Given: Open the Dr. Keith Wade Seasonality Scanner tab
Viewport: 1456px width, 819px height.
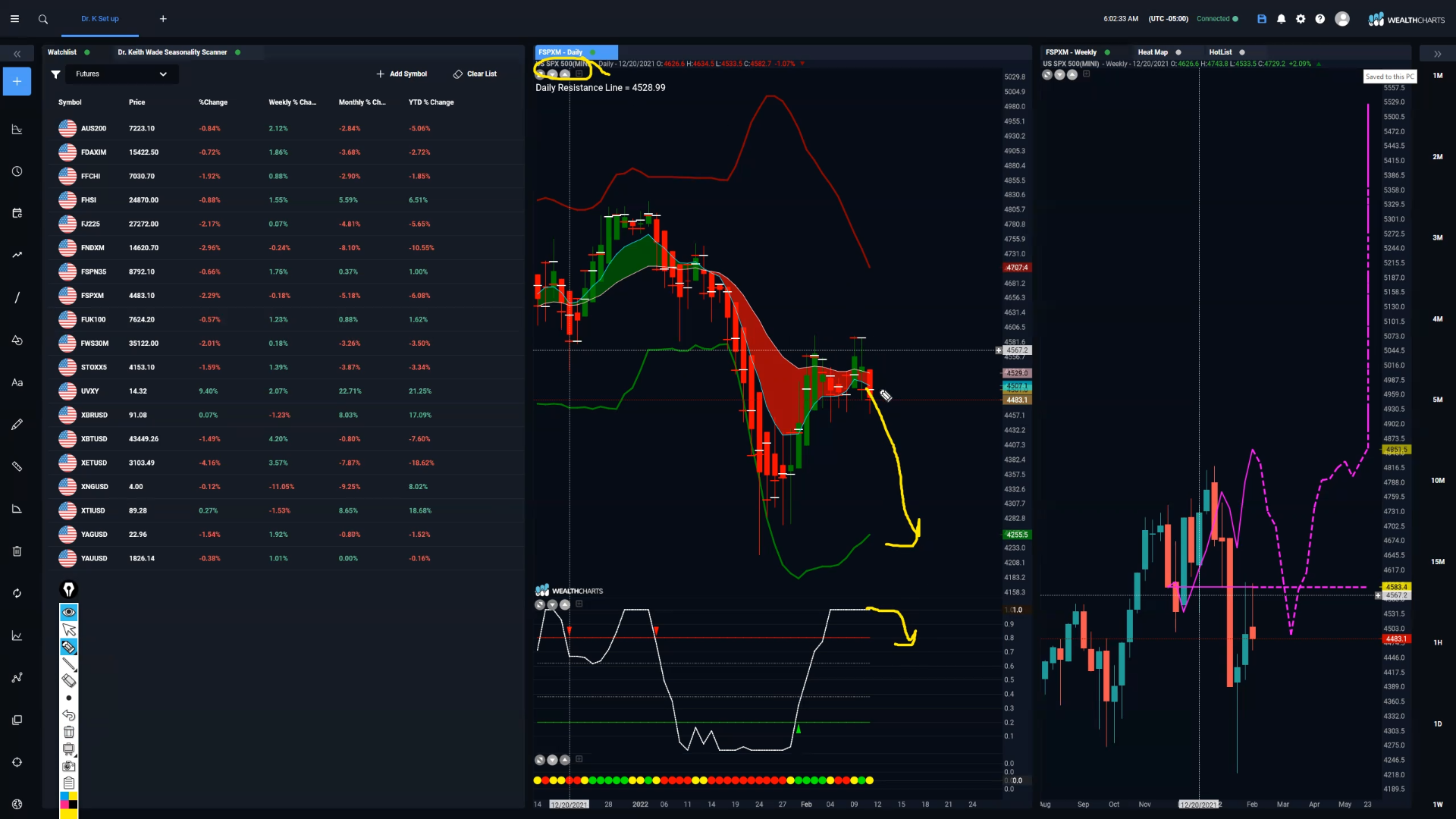Looking at the screenshot, I should (179, 52).
